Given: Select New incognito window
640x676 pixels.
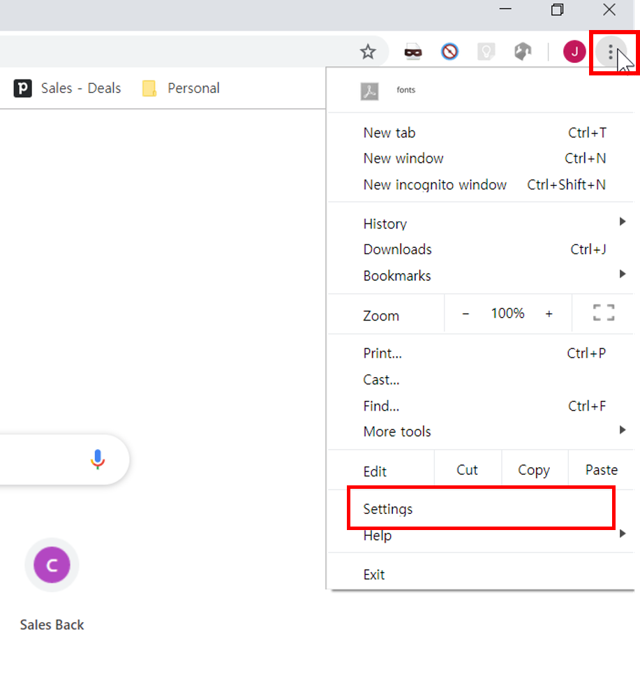Looking at the screenshot, I should coord(435,184).
